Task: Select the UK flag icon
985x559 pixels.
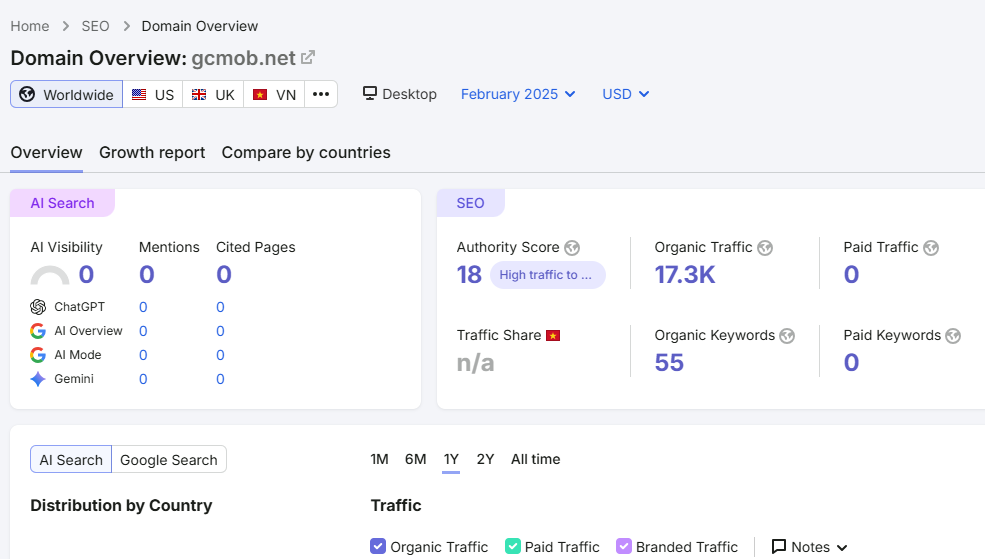Action: [199, 95]
